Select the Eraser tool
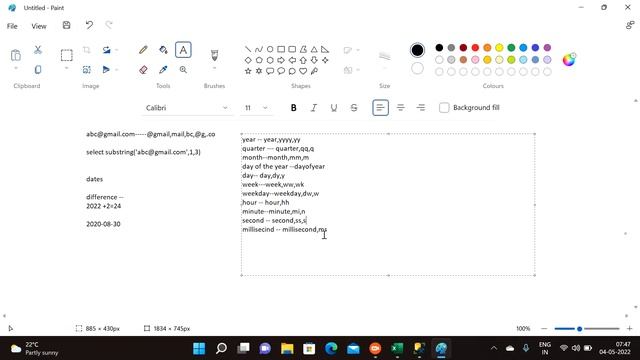This screenshot has width=640, height=360. coord(143,70)
